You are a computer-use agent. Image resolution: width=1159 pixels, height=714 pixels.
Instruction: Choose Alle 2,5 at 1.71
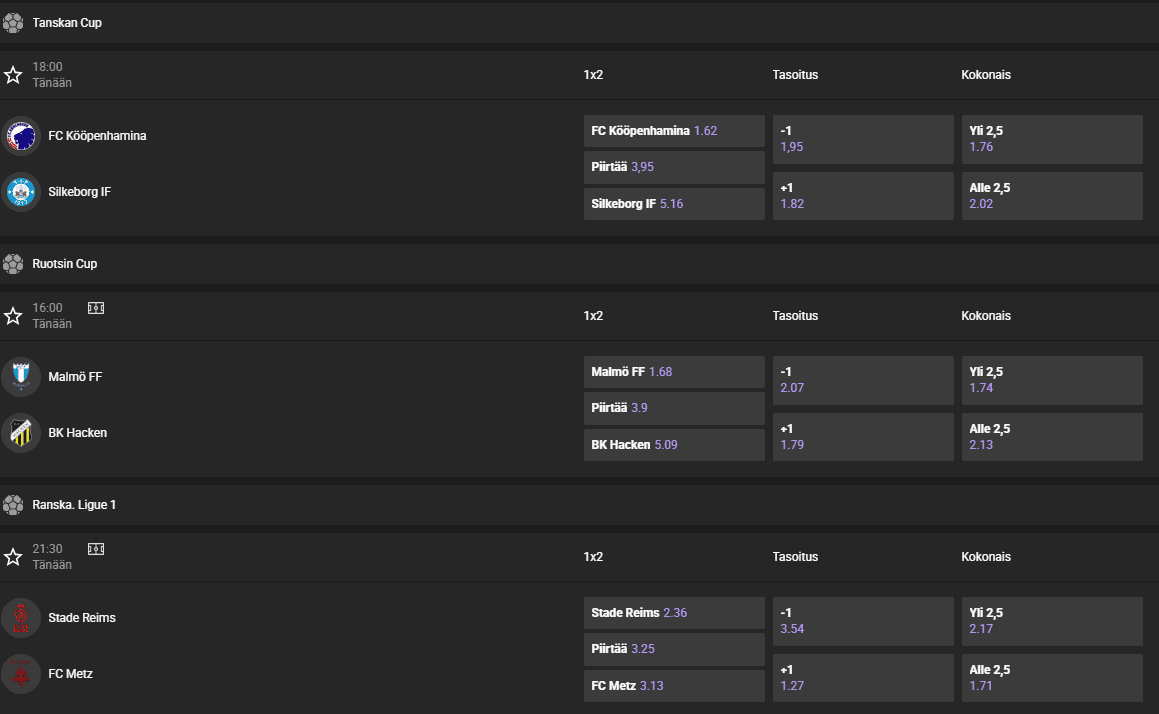1052,678
